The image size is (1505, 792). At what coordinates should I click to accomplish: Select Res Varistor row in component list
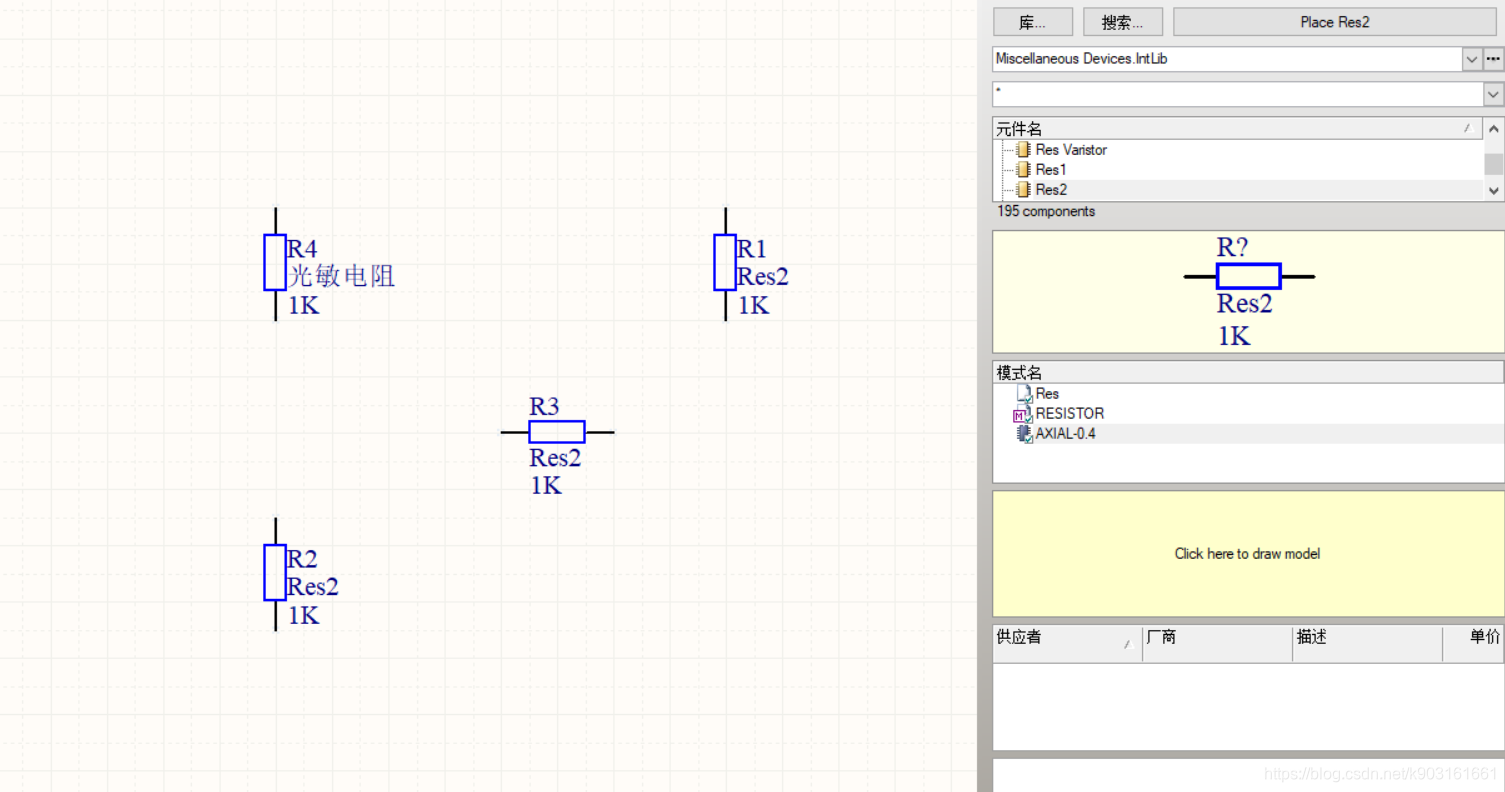1238,150
